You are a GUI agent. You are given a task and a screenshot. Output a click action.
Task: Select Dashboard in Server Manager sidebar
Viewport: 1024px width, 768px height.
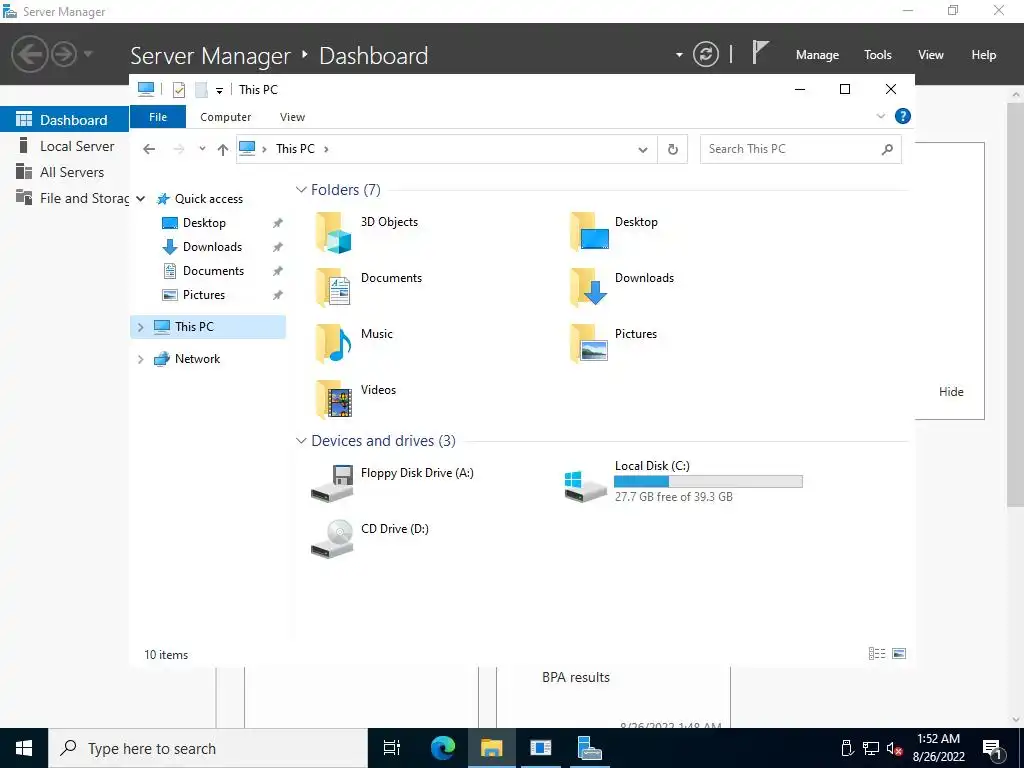pos(65,120)
